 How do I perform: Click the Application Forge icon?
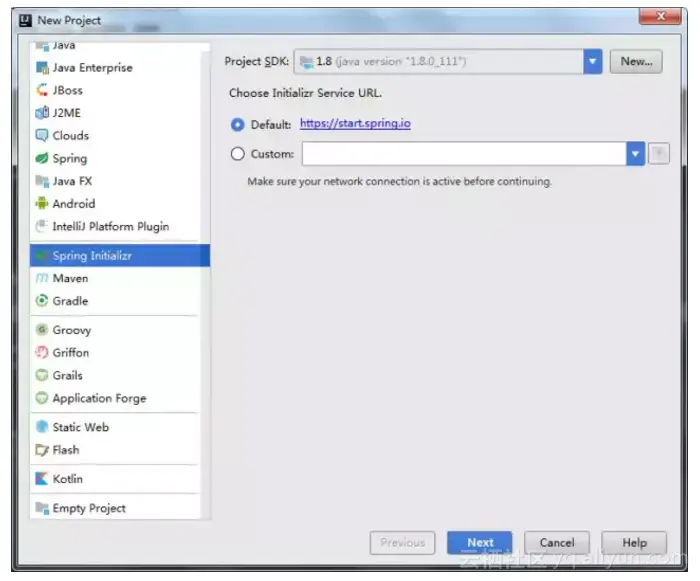click(42, 398)
